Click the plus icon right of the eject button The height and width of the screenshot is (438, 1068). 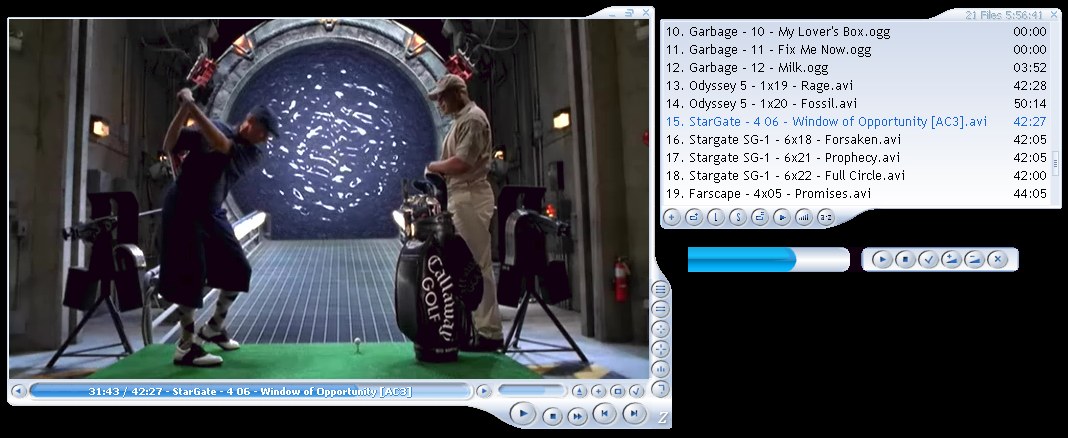click(598, 391)
